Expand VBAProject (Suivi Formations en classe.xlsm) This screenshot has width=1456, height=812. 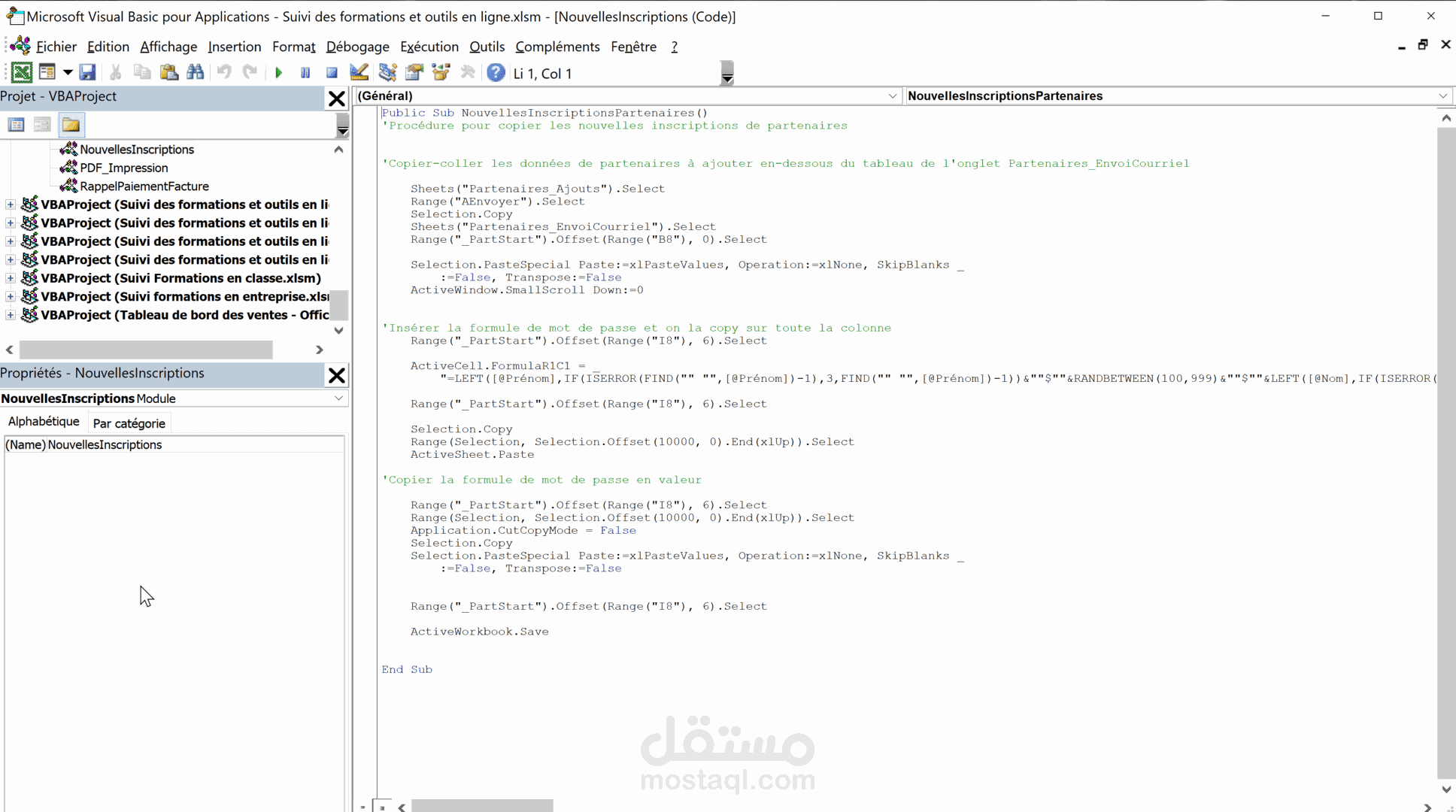[x=11, y=278]
